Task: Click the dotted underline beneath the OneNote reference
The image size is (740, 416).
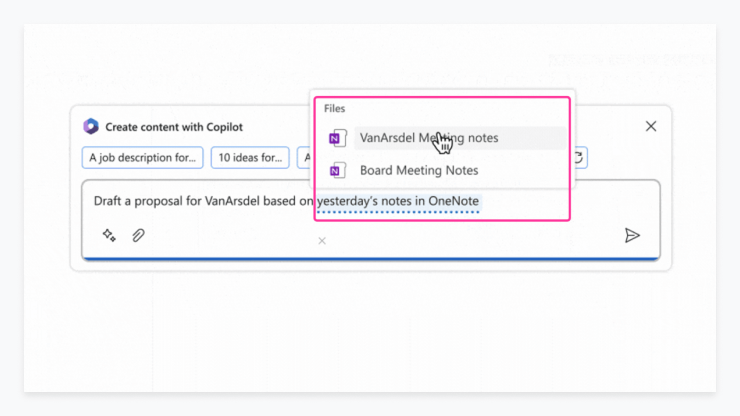Action: (x=398, y=212)
